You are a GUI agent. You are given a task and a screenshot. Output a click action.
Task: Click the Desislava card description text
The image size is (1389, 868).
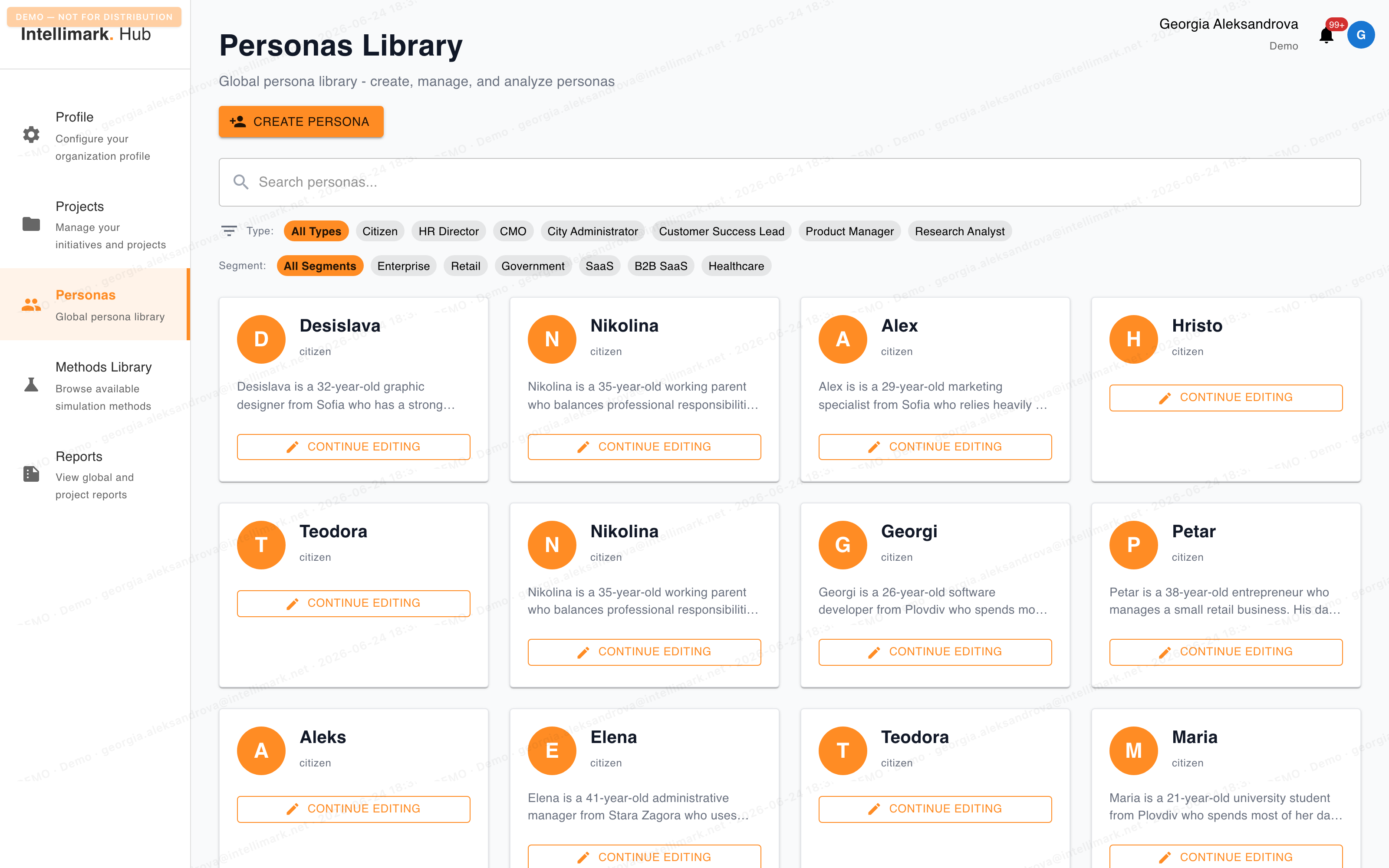tap(346, 395)
